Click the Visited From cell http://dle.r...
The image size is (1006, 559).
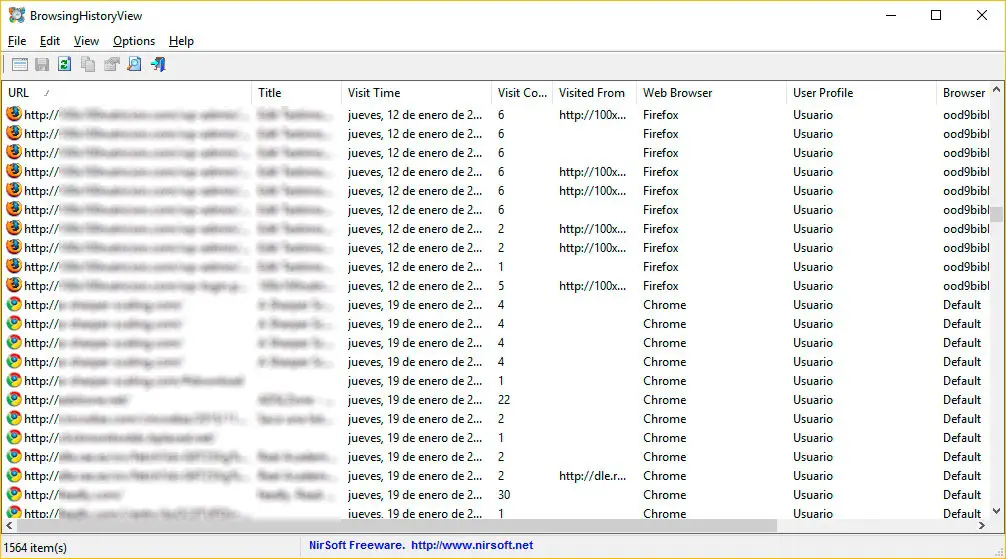tap(592, 476)
